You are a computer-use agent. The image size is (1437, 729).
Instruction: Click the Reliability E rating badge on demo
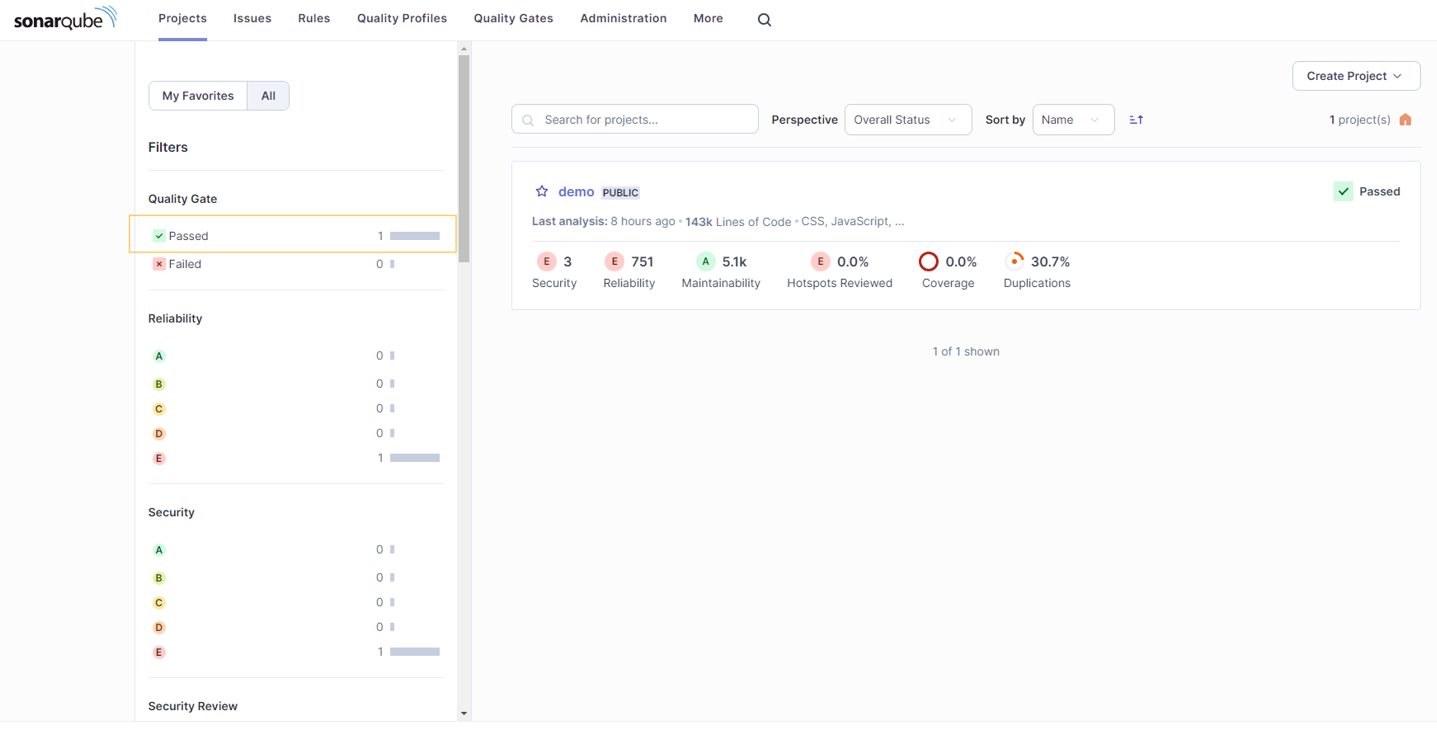[614, 262]
